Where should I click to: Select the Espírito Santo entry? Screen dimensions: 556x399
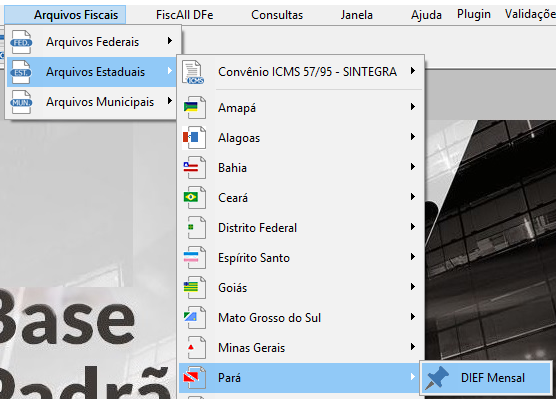pyautogui.click(x=301, y=257)
